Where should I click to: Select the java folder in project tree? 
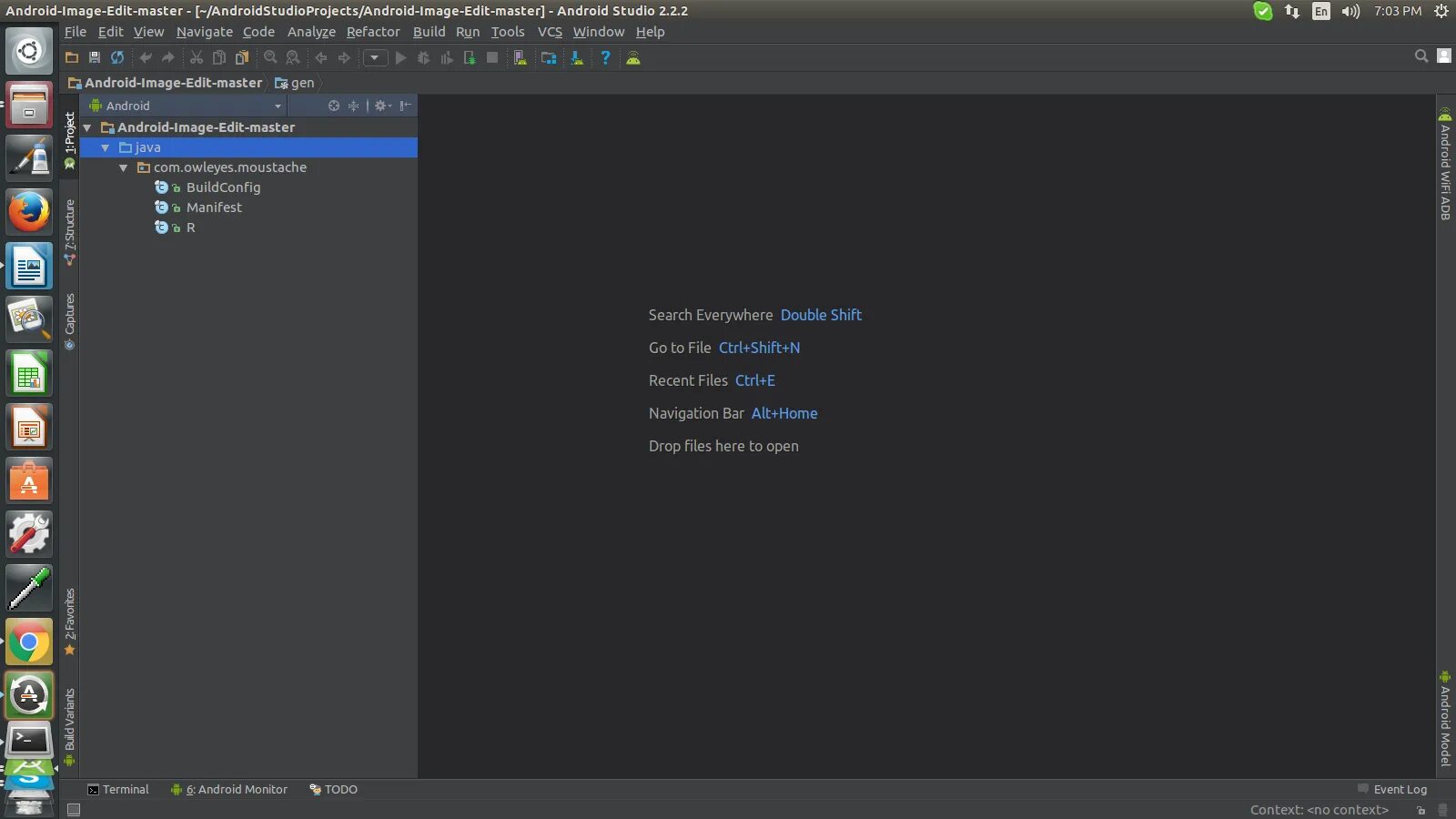(x=248, y=147)
